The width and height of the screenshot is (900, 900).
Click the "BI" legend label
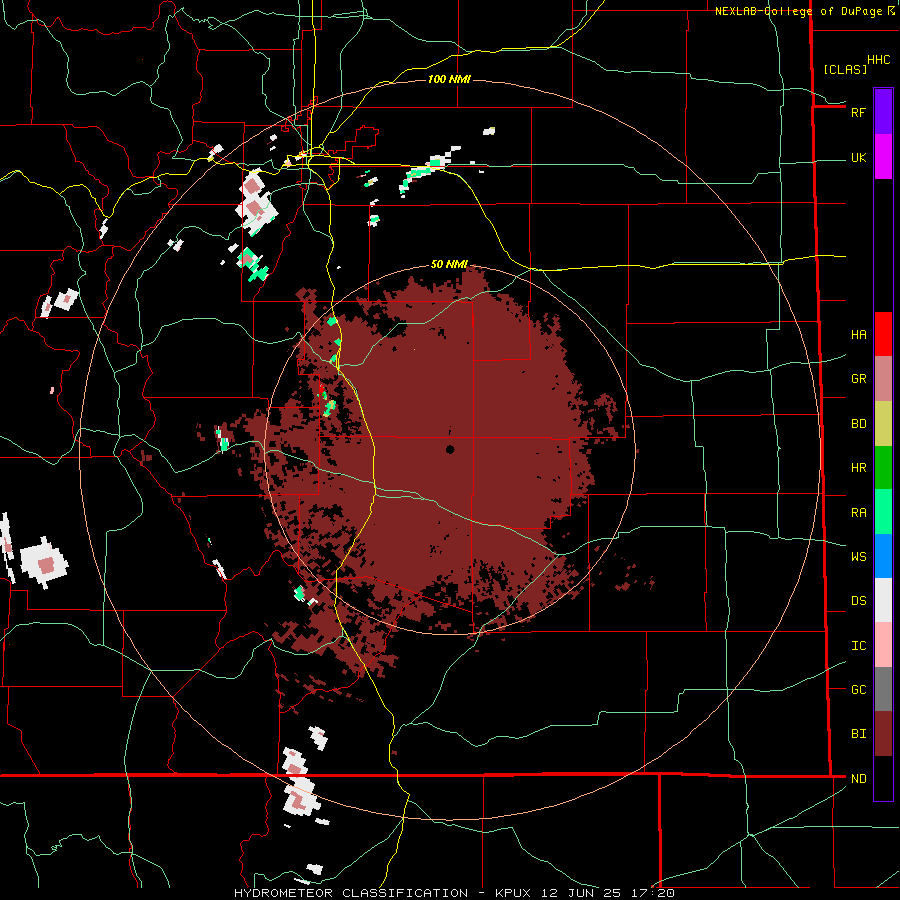point(858,734)
